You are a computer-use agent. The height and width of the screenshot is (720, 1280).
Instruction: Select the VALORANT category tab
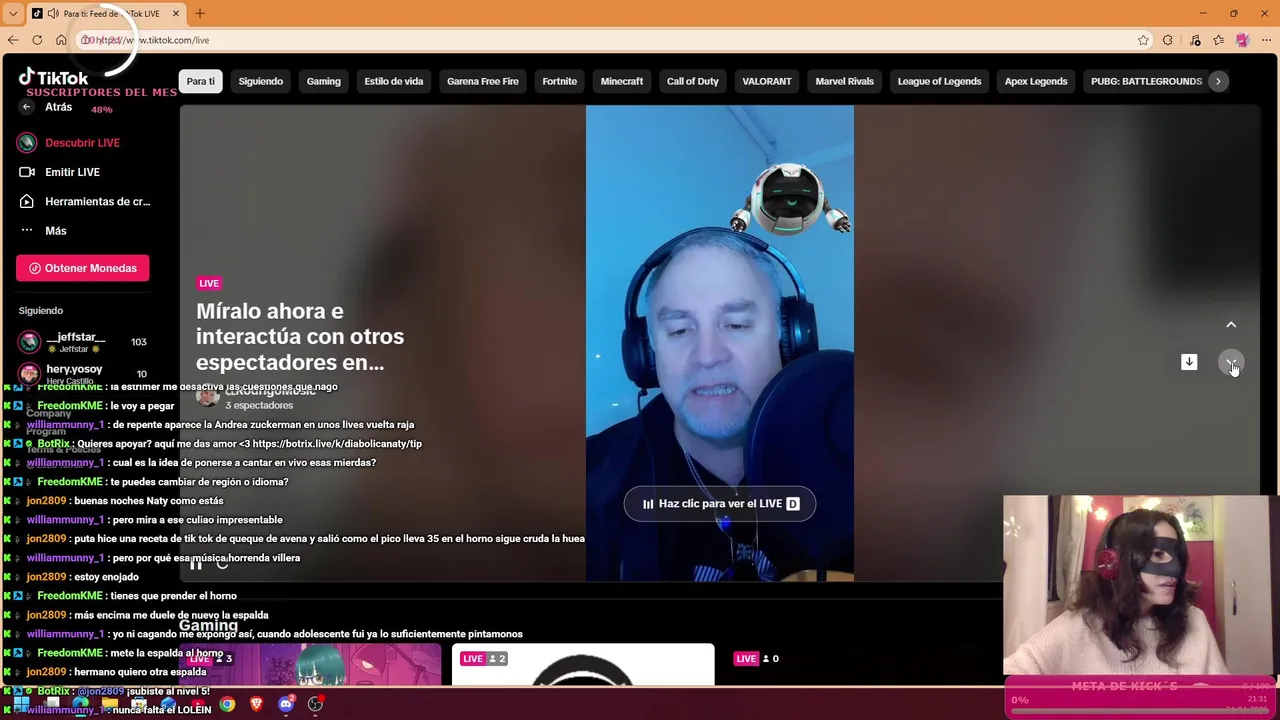click(x=766, y=81)
